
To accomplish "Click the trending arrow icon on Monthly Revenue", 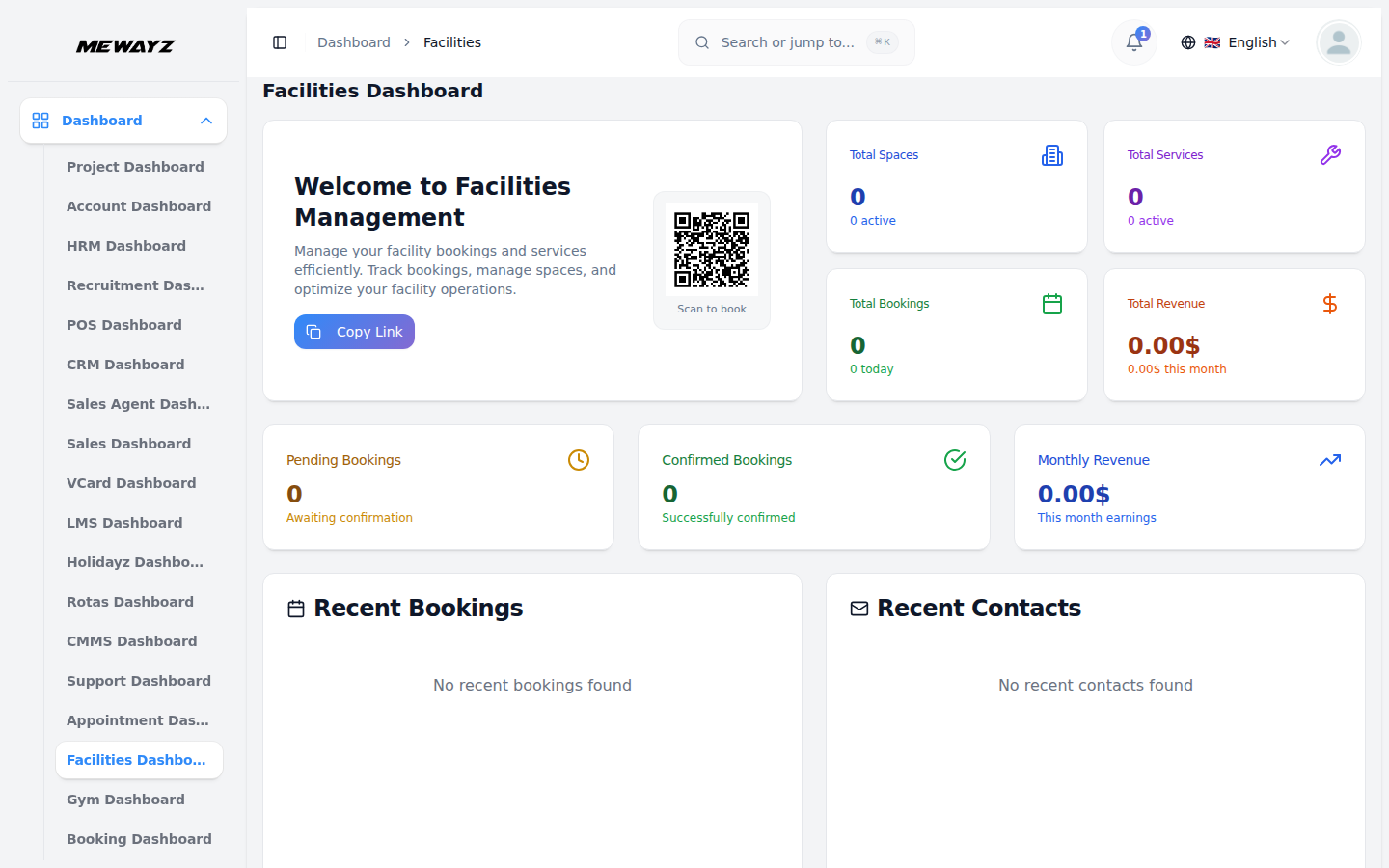I will (1330, 460).
